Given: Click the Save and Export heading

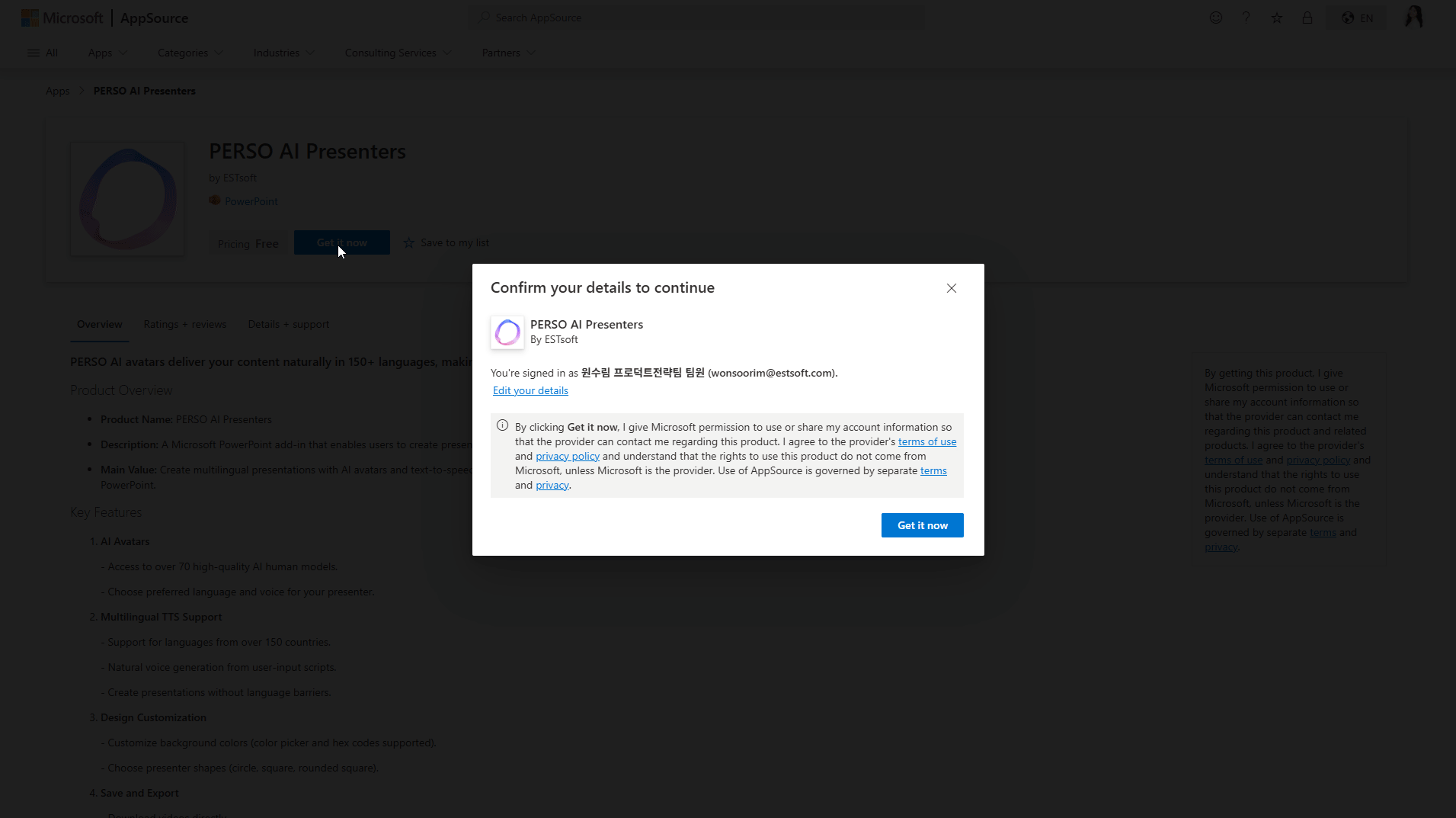Looking at the screenshot, I should pyautogui.click(x=139, y=793).
